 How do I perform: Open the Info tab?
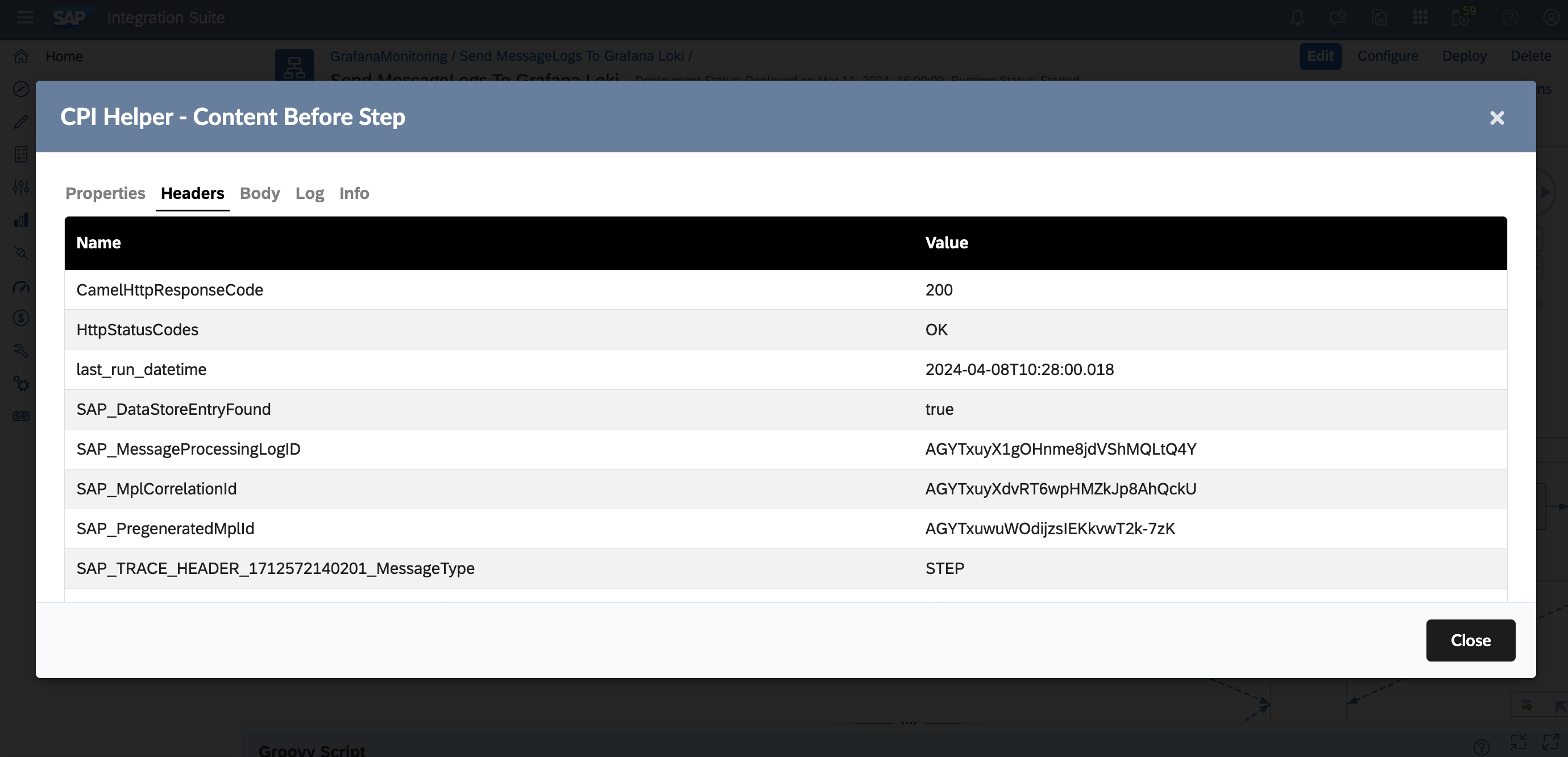click(354, 193)
